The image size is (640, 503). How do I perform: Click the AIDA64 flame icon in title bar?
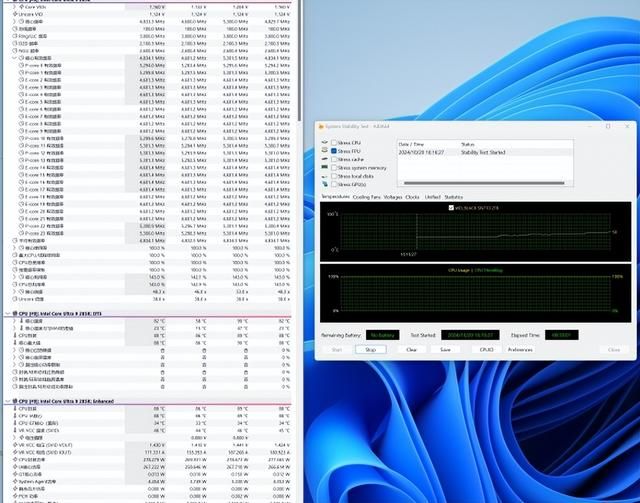[319, 127]
